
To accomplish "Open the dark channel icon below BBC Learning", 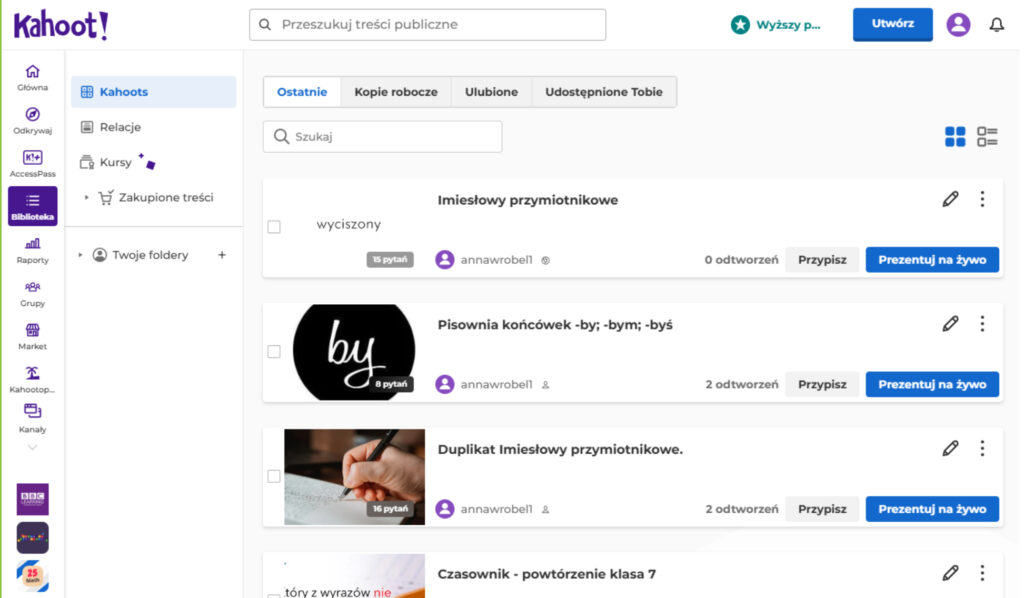I will (x=33, y=538).
